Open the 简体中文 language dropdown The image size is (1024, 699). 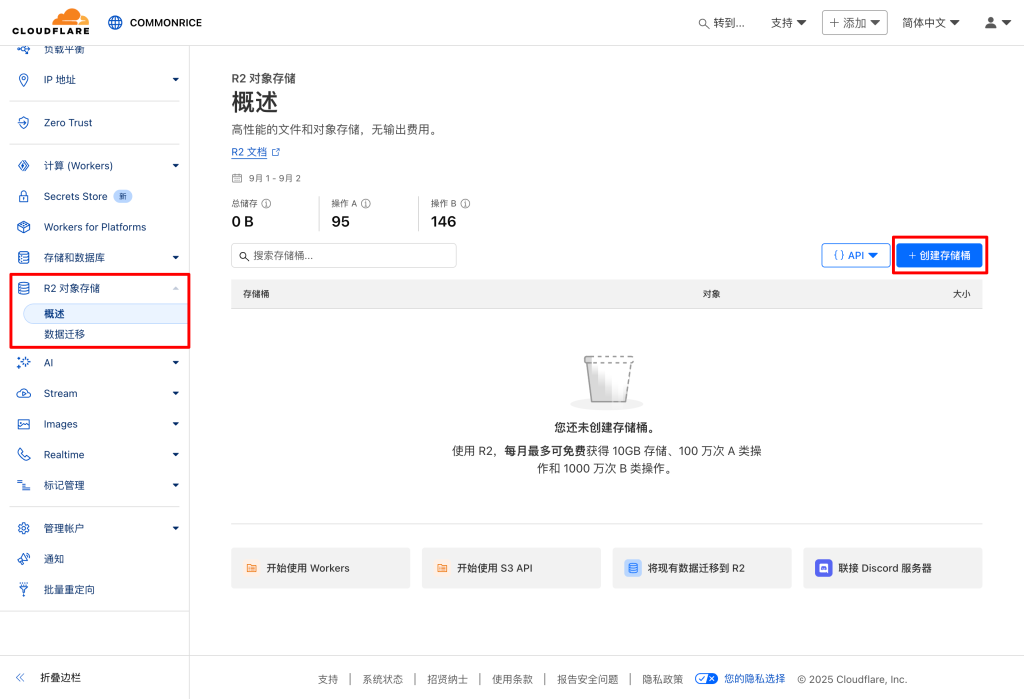[930, 23]
